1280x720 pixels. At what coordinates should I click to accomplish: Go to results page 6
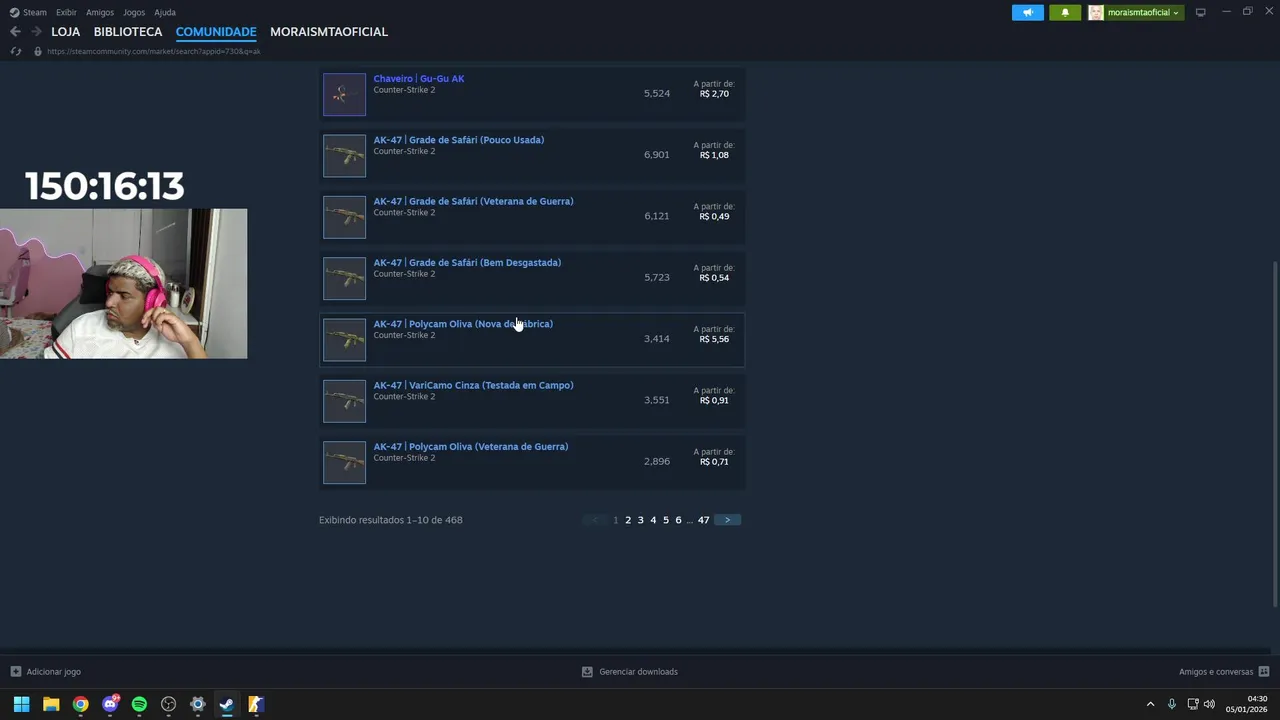(678, 520)
